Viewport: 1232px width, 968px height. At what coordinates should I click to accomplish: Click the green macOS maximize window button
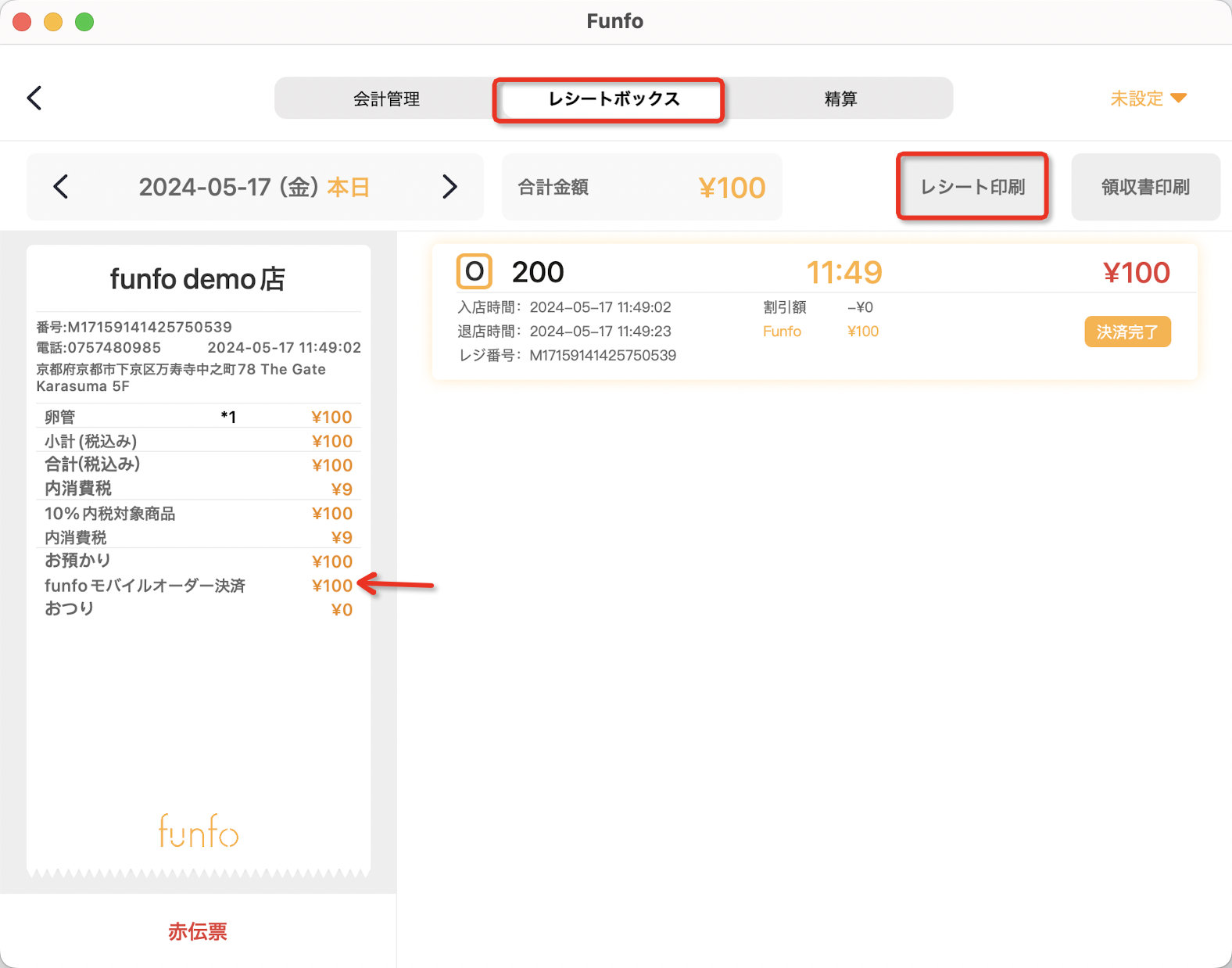pos(84,22)
